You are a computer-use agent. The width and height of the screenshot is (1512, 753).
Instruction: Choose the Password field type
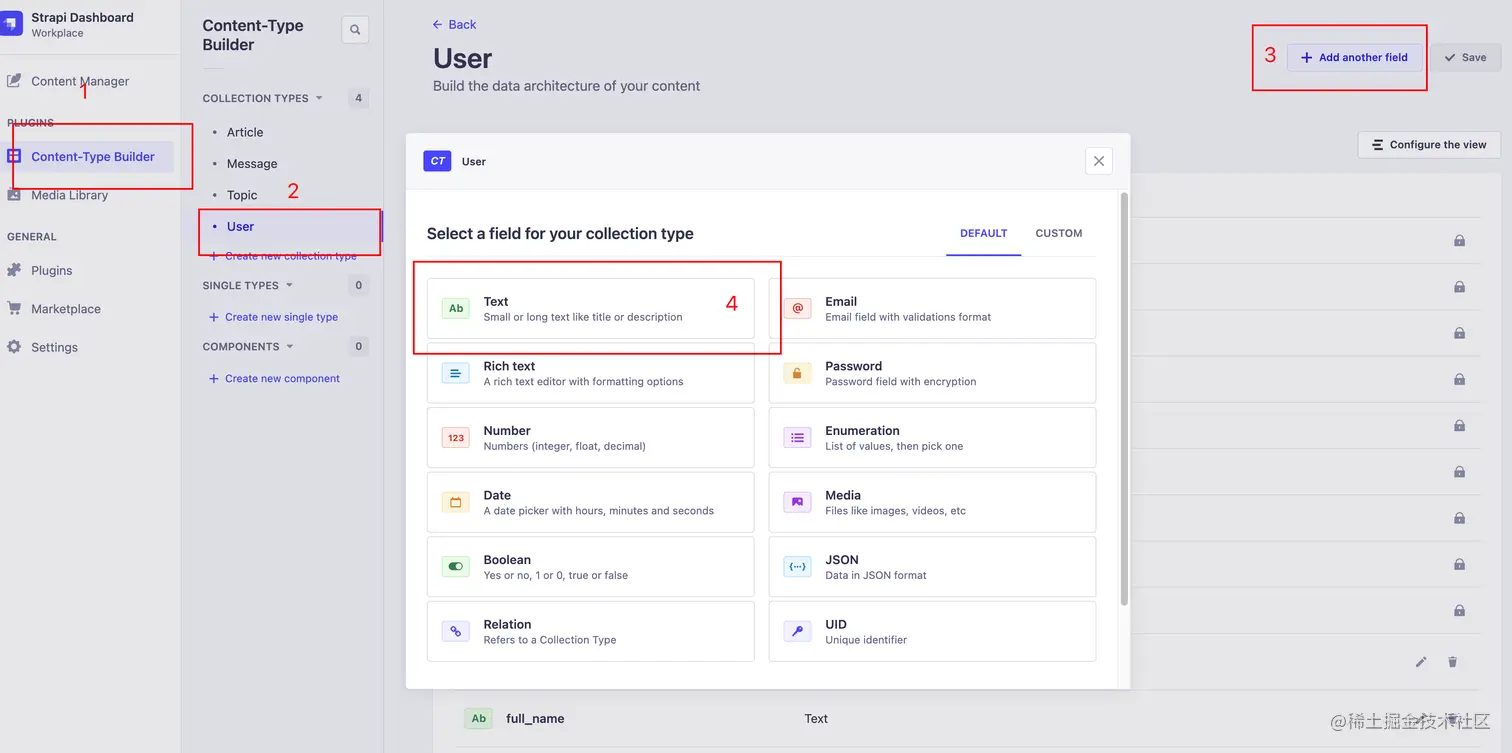[x=932, y=373]
